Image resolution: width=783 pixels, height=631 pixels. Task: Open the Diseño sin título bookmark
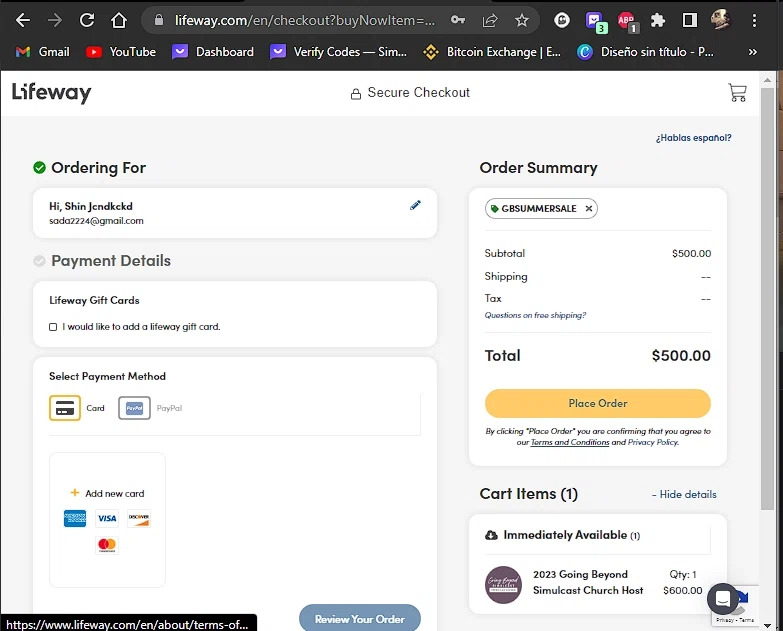[645, 52]
